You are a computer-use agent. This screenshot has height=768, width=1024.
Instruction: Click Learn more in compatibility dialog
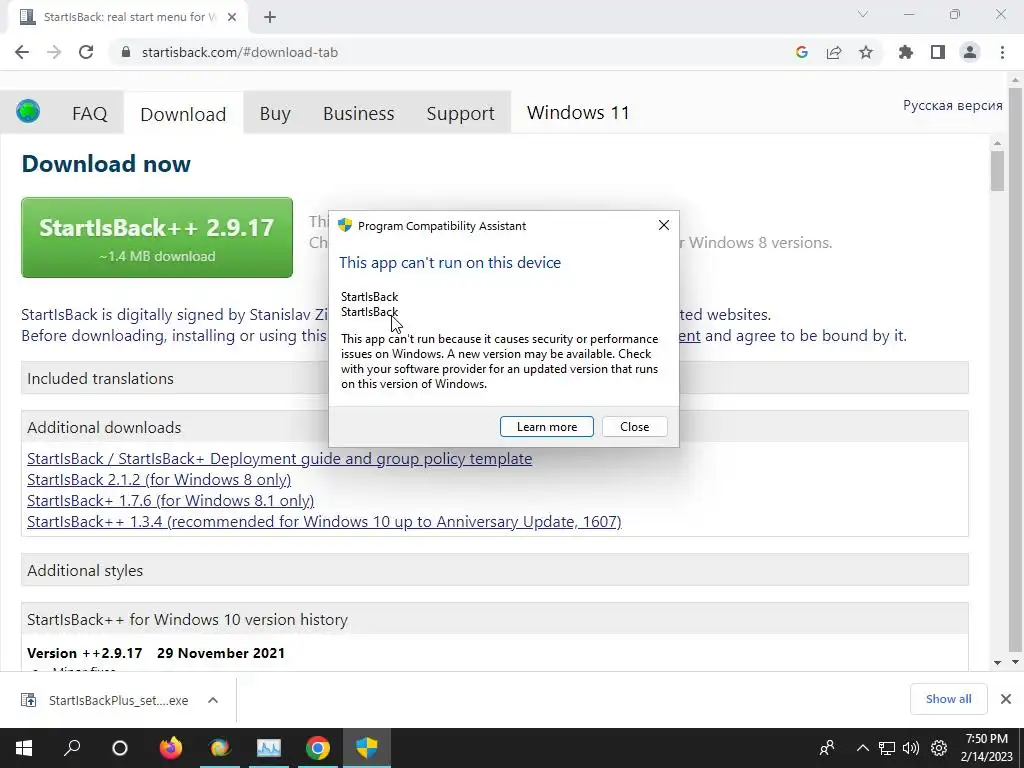(547, 426)
